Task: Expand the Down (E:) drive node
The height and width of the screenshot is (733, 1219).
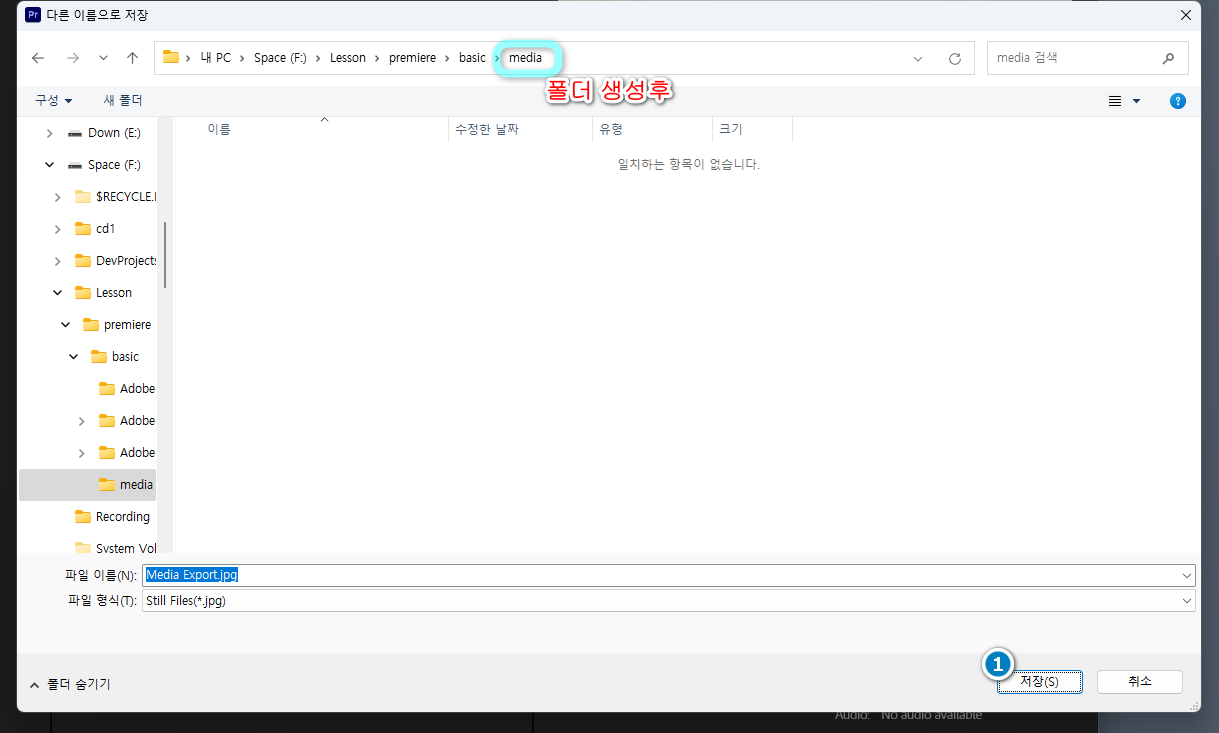Action: [50, 133]
